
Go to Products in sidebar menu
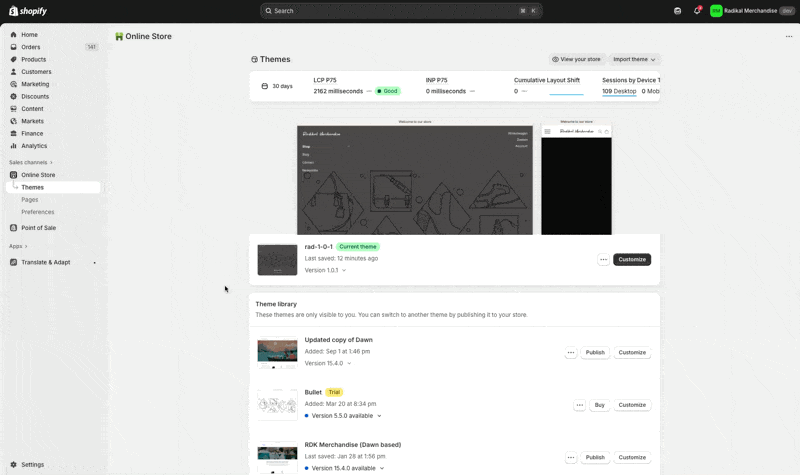click(34, 59)
